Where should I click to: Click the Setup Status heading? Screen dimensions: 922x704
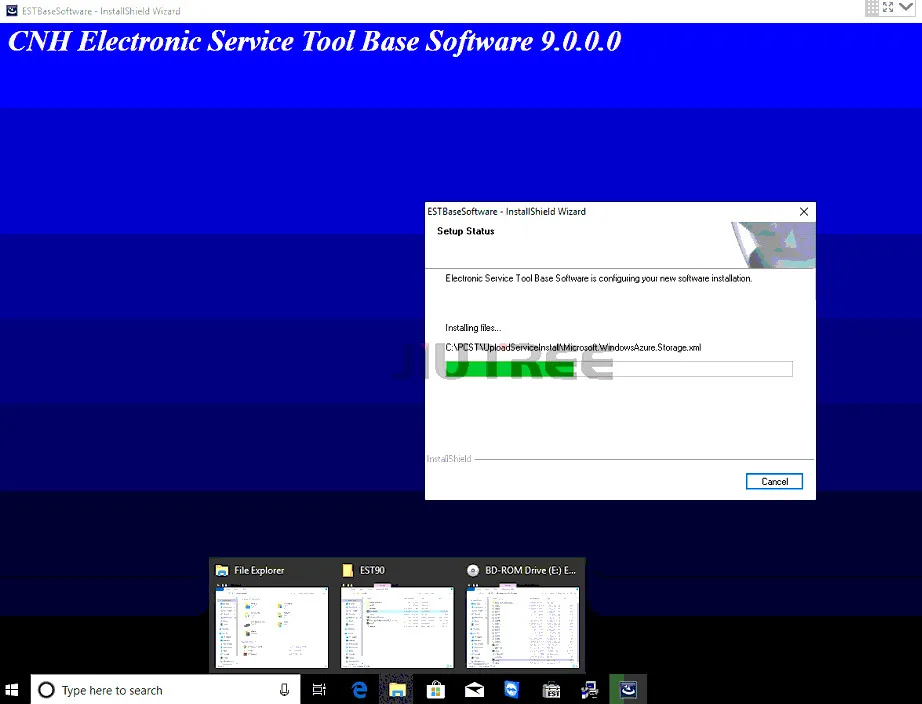[466, 231]
